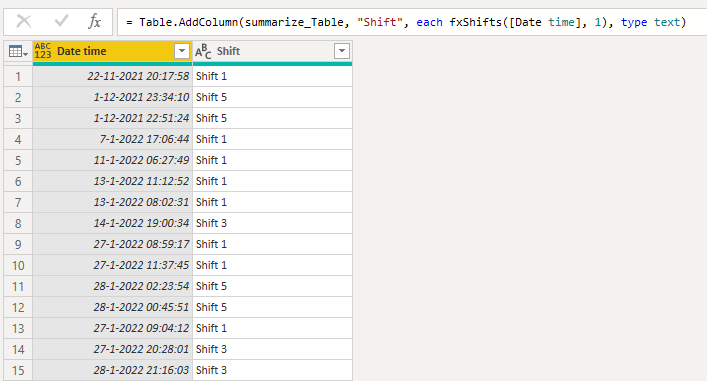Click the ABC123 data type icon
The width and height of the screenshot is (707, 381).
click(x=43, y=51)
